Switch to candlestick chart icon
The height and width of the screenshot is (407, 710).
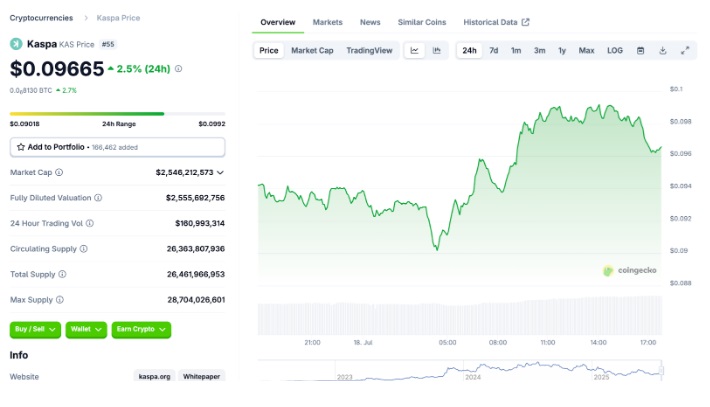[437, 50]
